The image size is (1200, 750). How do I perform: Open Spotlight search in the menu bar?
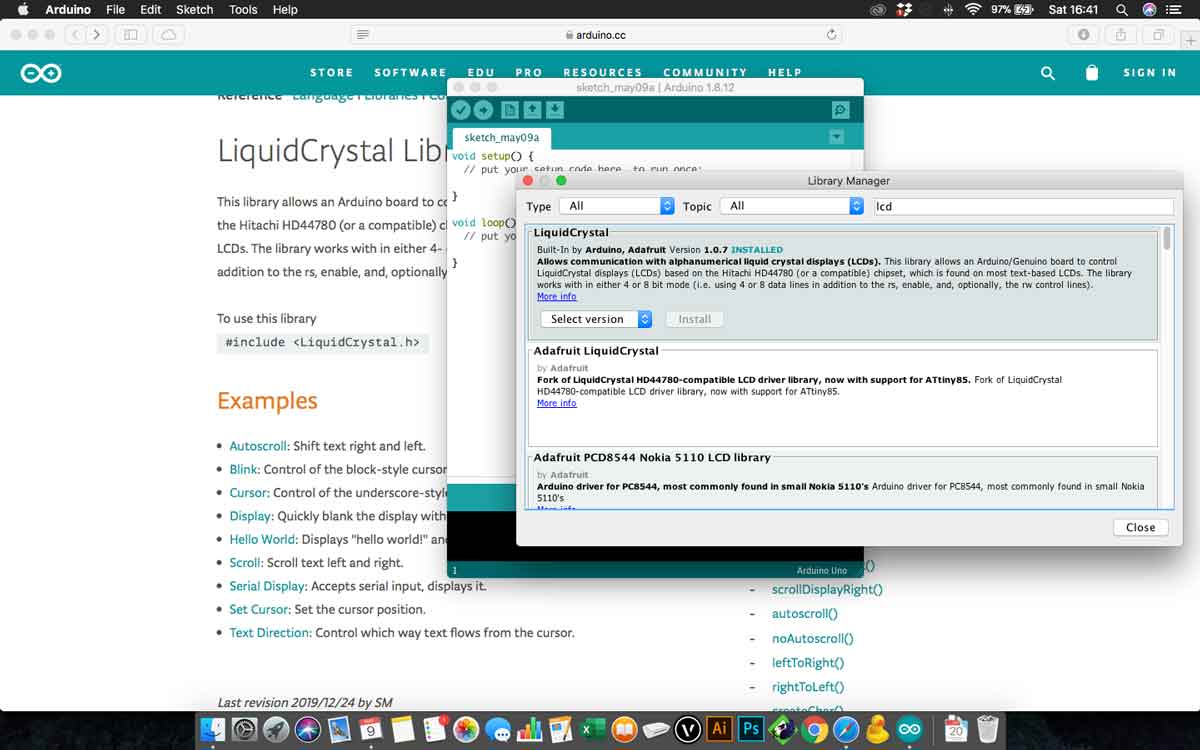[x=1122, y=9]
